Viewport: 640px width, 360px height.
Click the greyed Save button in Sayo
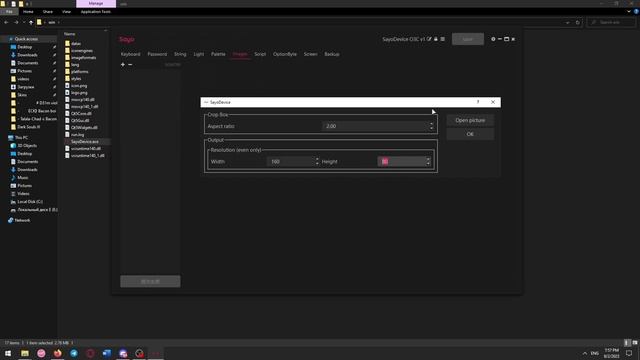[x=468, y=39]
